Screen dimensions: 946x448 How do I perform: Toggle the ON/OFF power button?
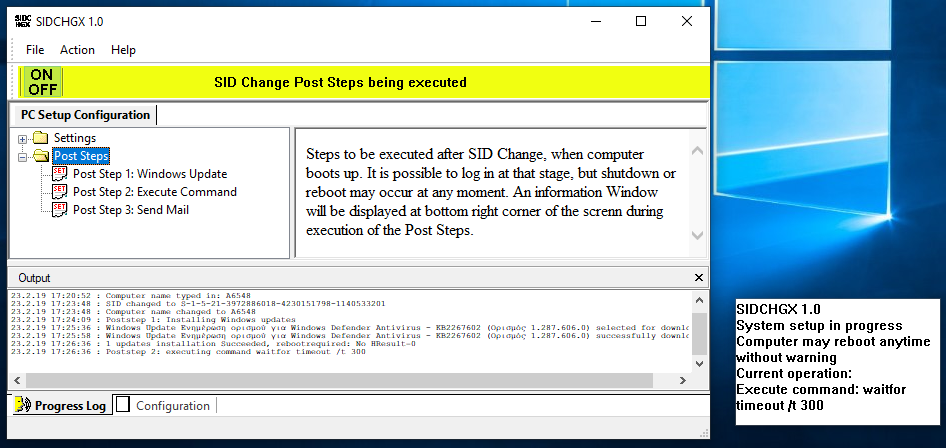pos(42,82)
